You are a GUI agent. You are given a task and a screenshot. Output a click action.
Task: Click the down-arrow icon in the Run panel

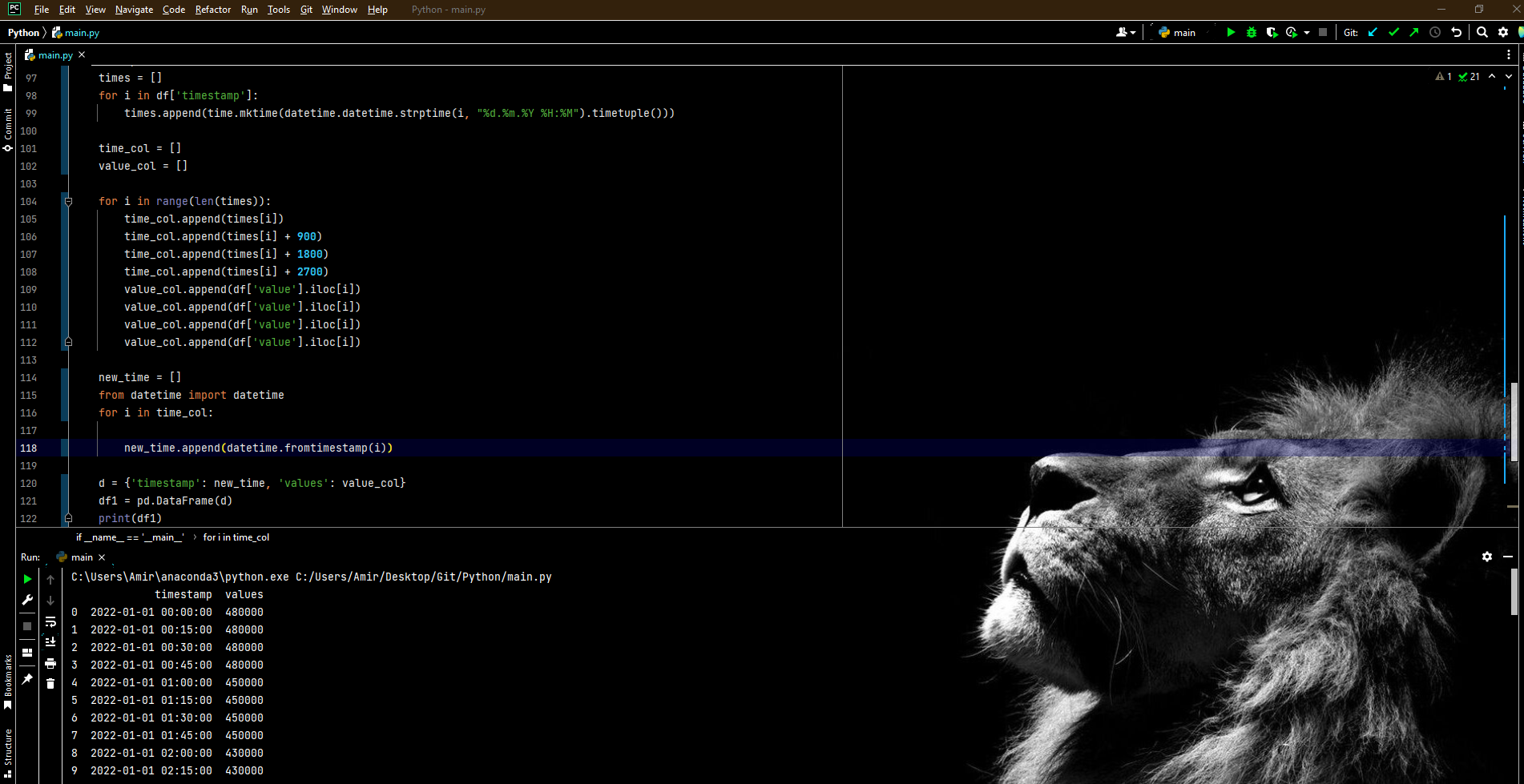click(50, 601)
